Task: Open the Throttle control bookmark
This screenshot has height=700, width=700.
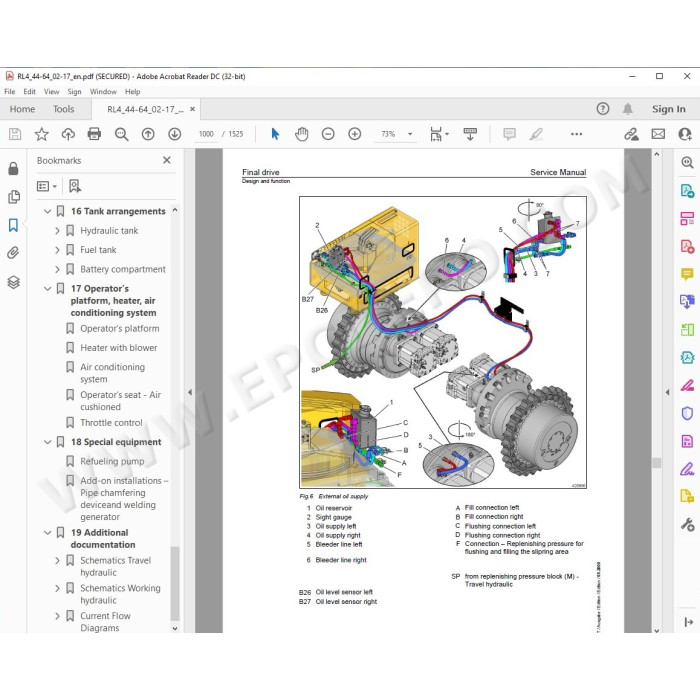Action: point(111,423)
